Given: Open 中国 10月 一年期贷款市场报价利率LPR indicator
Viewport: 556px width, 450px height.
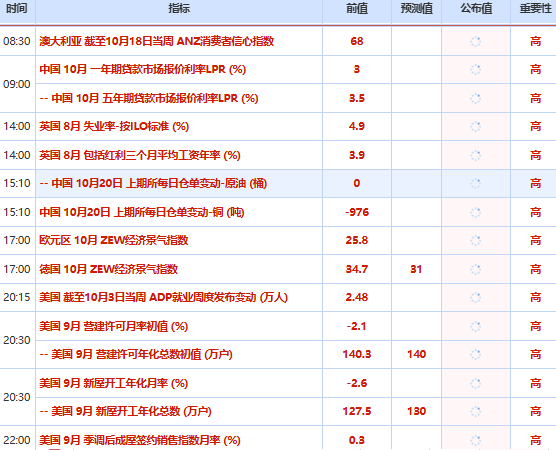Looking at the screenshot, I should [x=143, y=69].
